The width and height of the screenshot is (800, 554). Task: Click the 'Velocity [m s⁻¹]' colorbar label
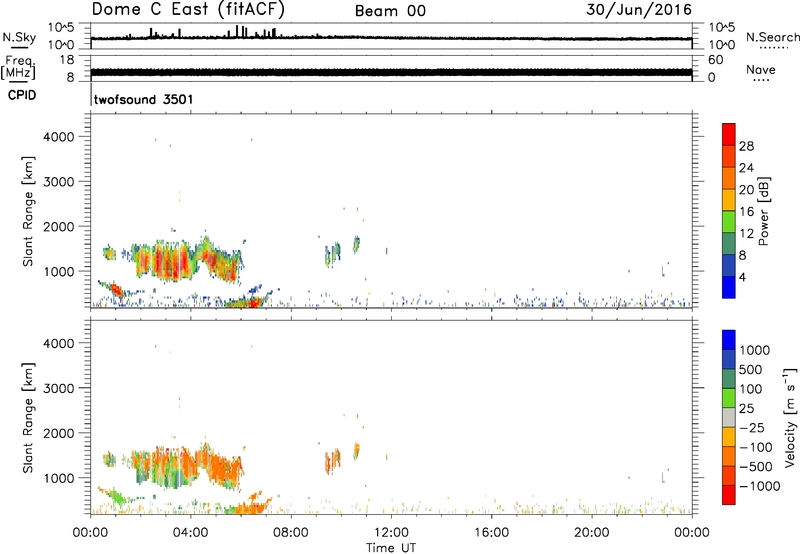tap(790, 418)
